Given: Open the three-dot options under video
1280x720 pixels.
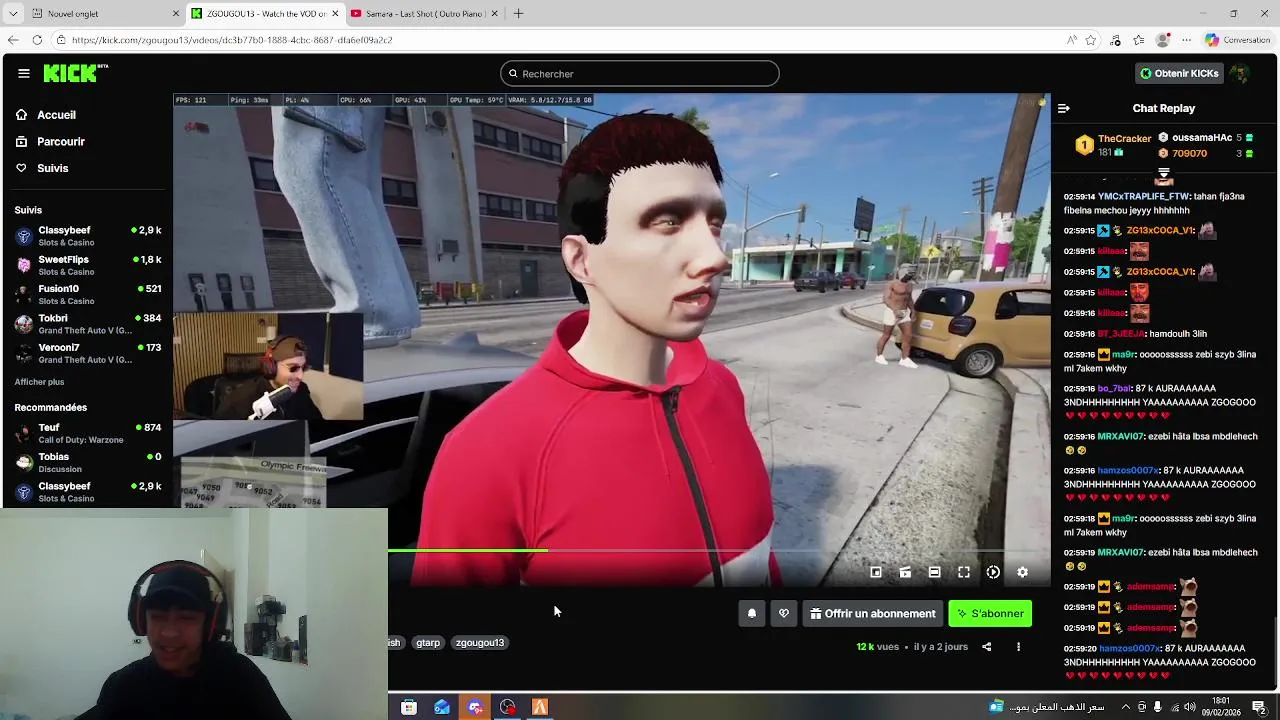Looking at the screenshot, I should pyautogui.click(x=1018, y=647).
